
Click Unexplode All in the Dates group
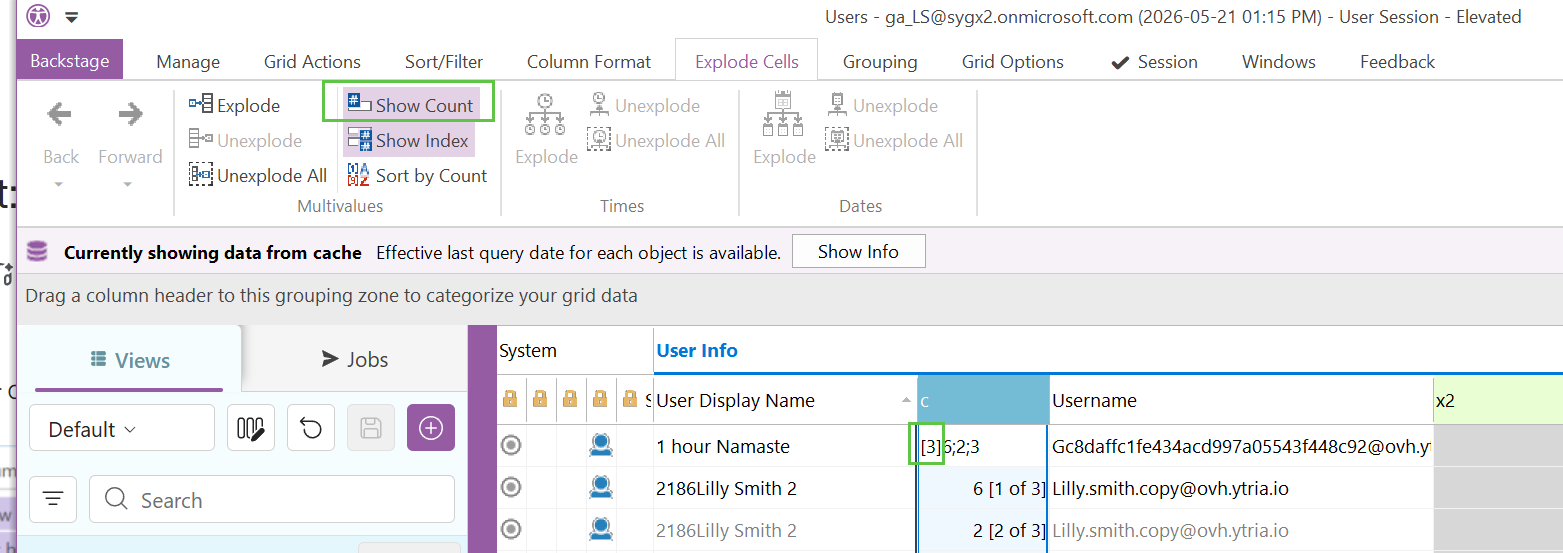[895, 140]
